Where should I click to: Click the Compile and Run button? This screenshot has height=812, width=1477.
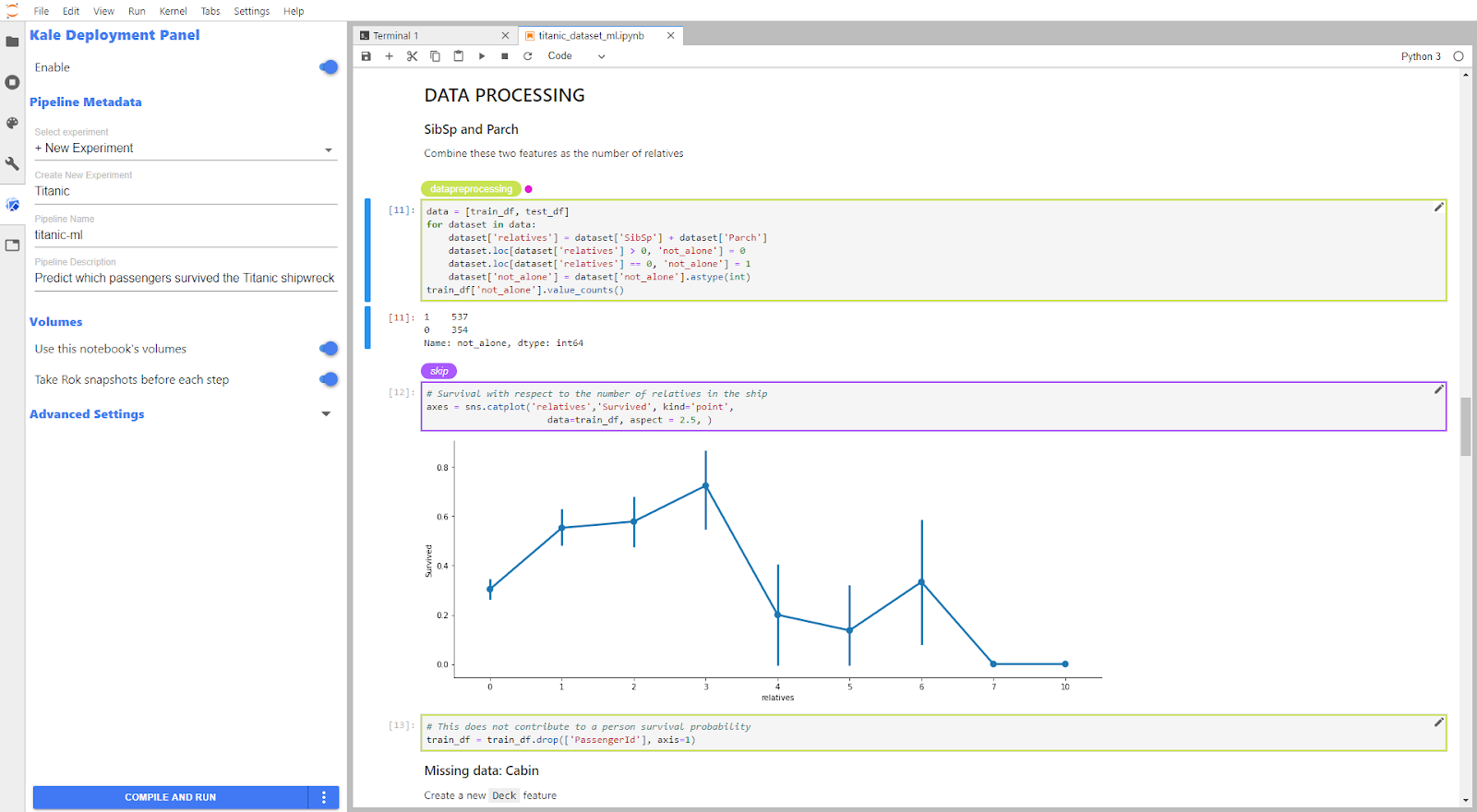point(170,797)
